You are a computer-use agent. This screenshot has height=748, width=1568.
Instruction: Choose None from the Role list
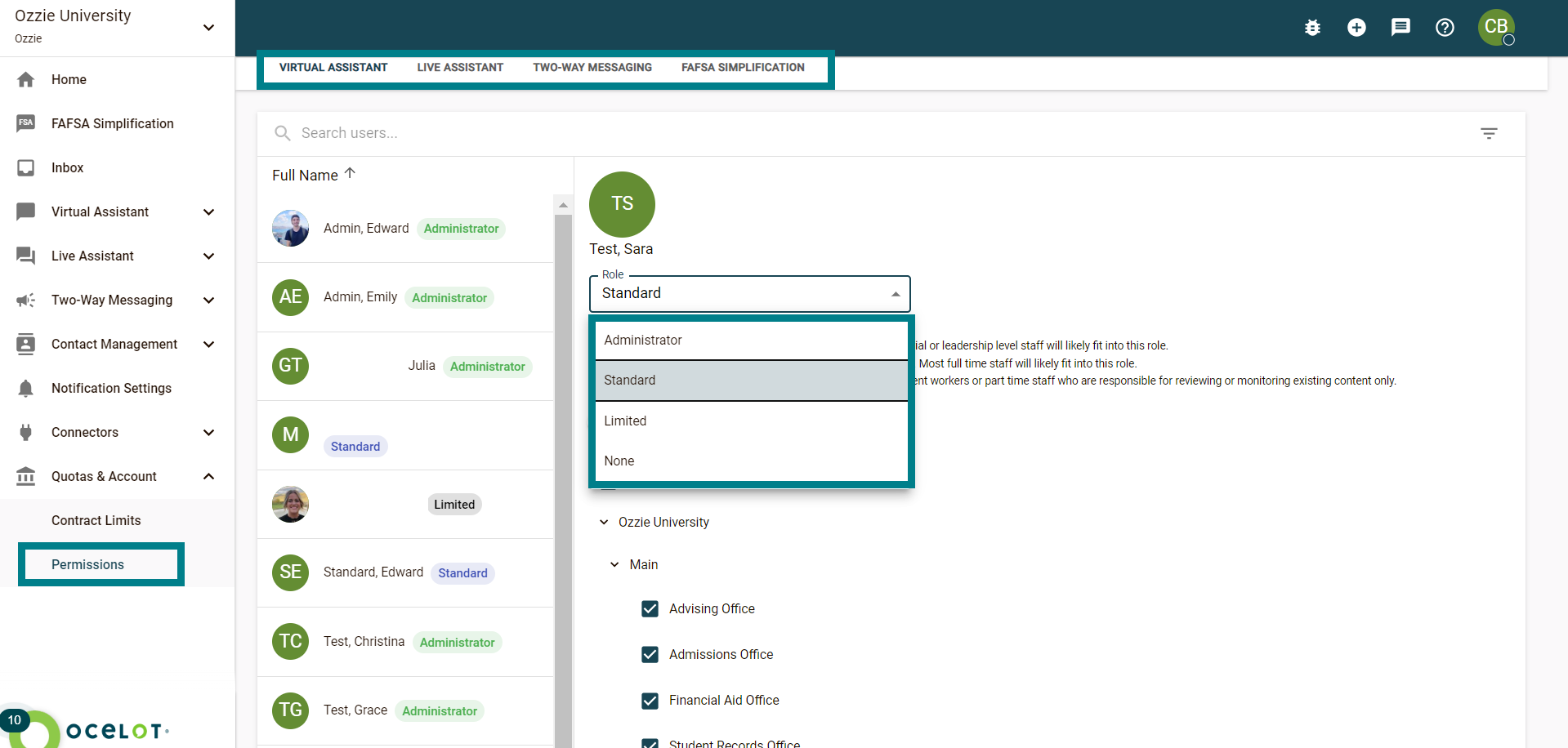(752, 461)
